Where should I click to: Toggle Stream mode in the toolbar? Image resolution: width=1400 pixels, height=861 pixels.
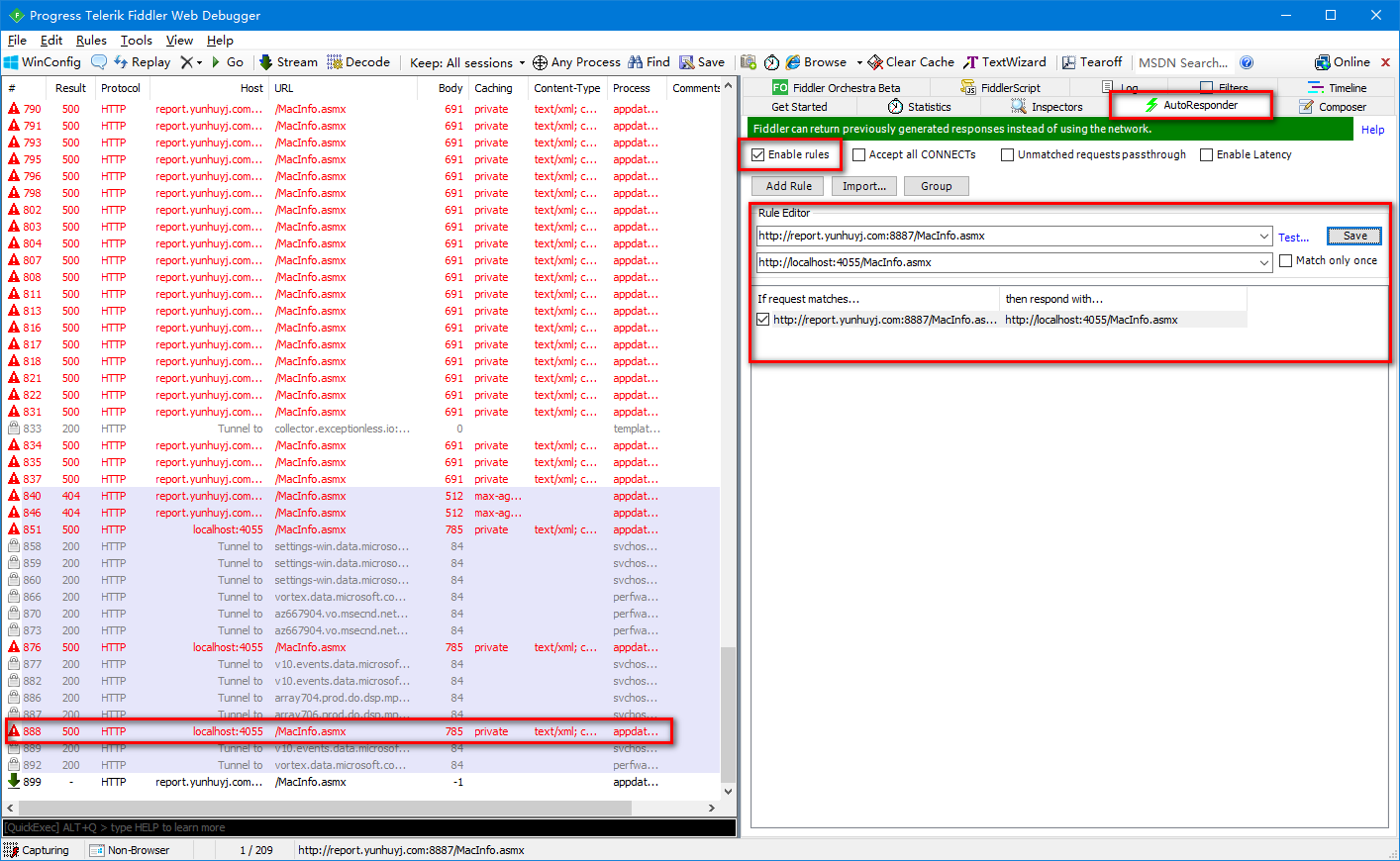(x=288, y=61)
